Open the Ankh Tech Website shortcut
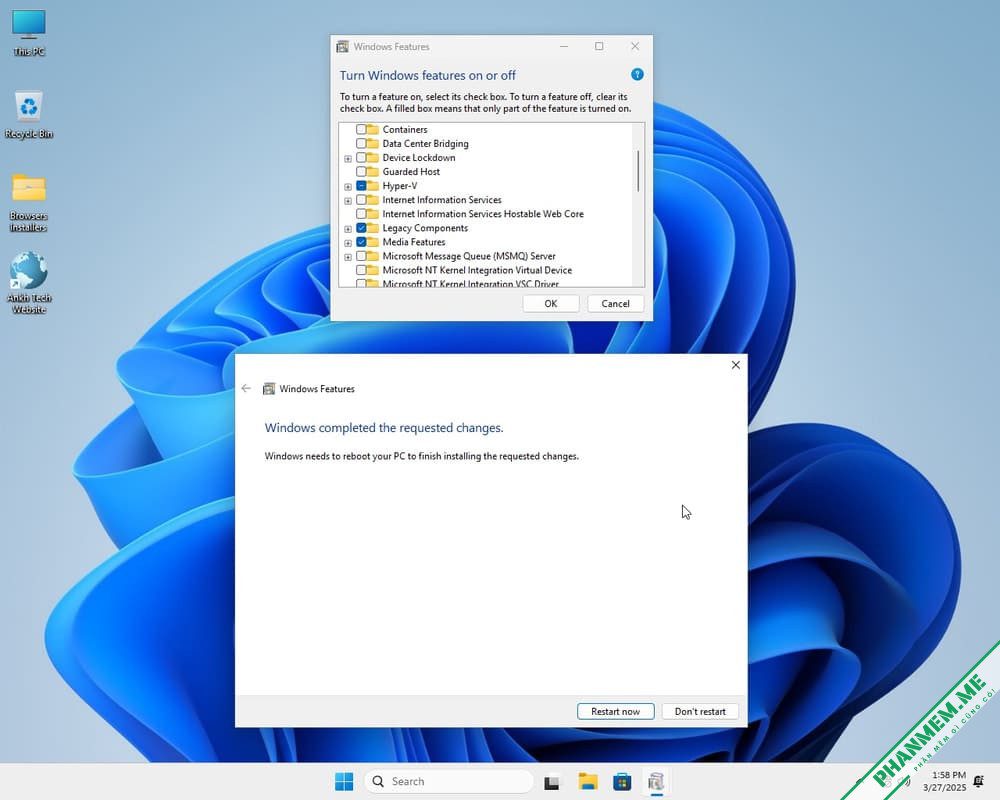Screen dimensions: 1000x800 (29, 283)
